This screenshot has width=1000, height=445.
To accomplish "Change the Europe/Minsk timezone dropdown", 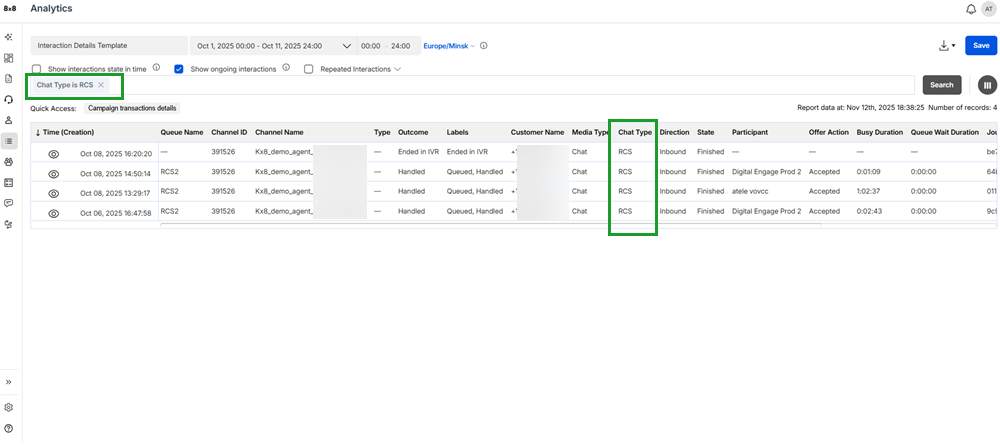I will pyautogui.click(x=449, y=46).
